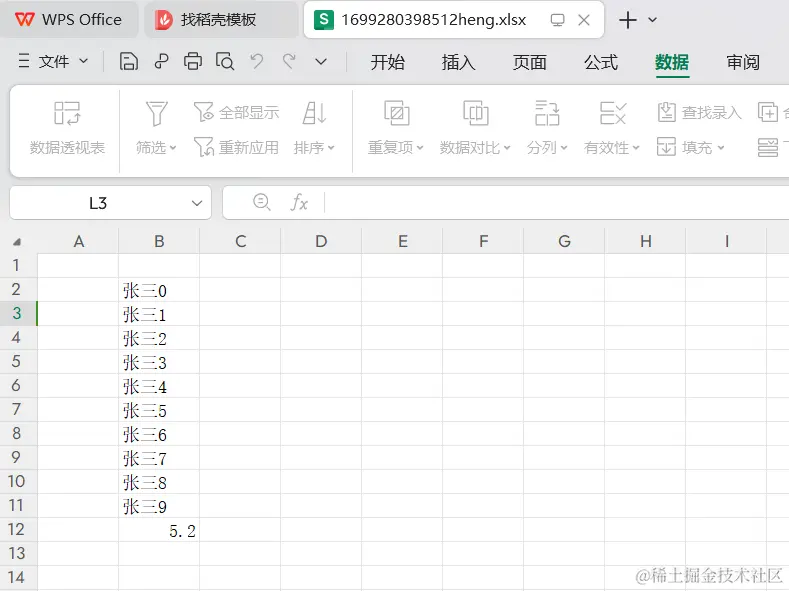
Task: Expand the 分列 dropdown
Action: (x=564, y=148)
